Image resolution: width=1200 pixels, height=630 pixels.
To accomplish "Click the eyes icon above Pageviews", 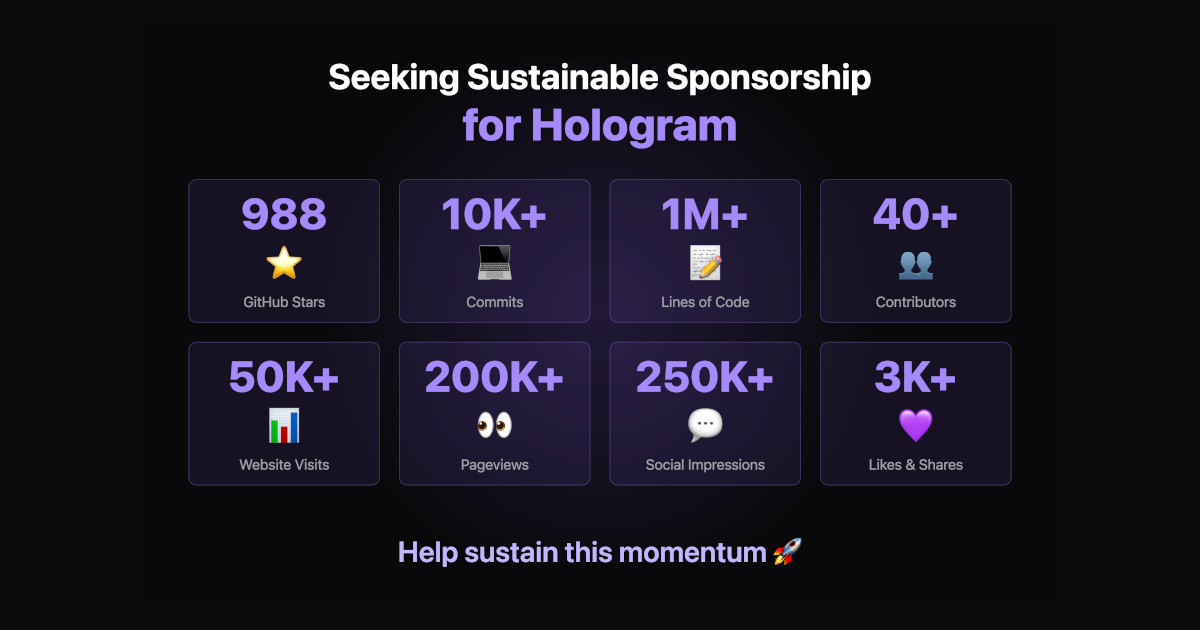I will (495, 426).
